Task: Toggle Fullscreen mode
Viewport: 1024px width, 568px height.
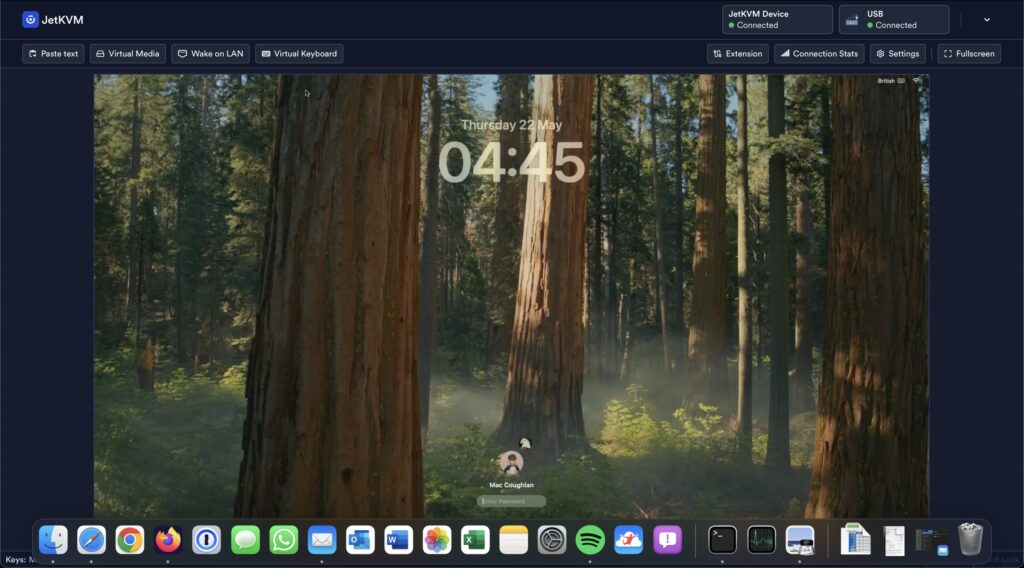Action: tap(968, 54)
